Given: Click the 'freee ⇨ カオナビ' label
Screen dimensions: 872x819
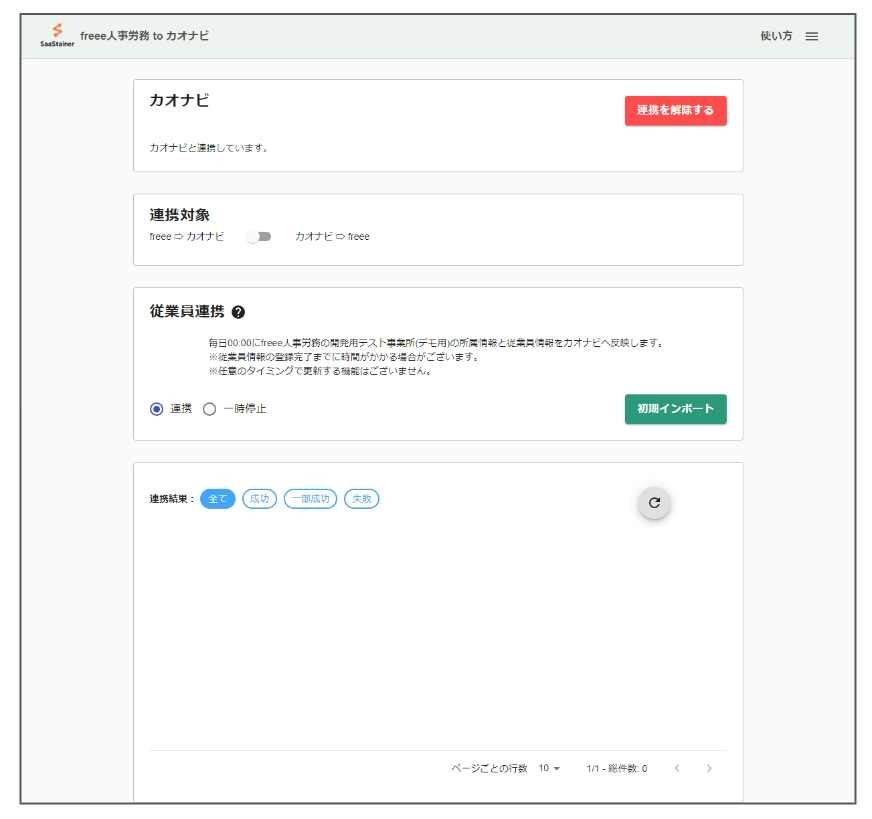Looking at the screenshot, I should [187, 237].
